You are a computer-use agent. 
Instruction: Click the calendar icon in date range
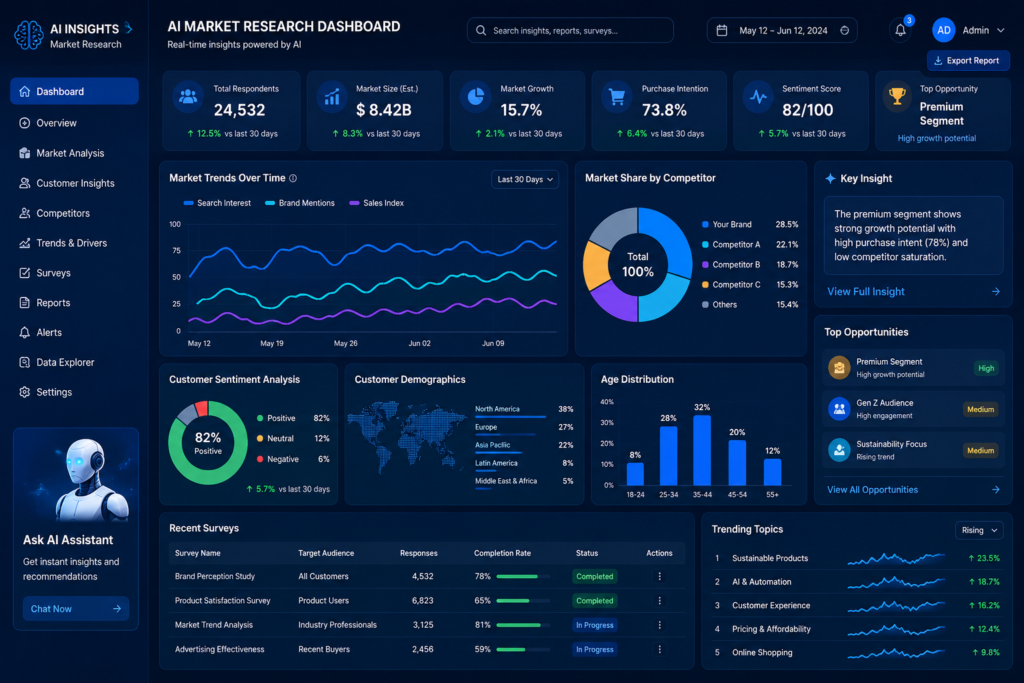[x=722, y=31]
